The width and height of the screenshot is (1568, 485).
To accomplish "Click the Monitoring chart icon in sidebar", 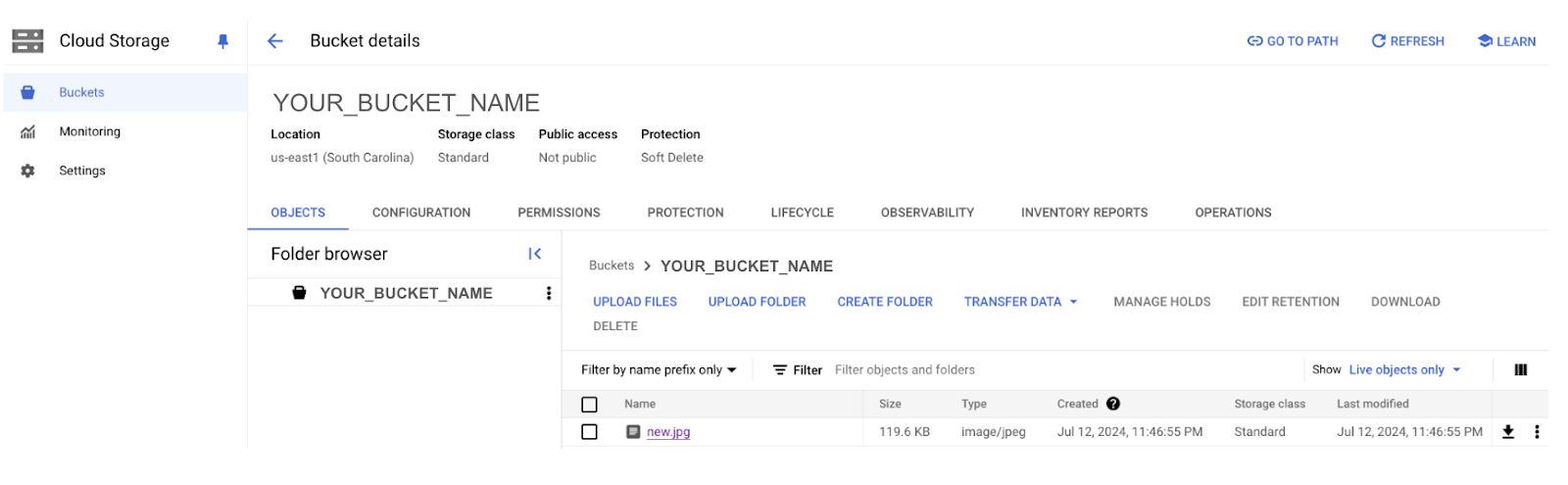I will pos(27,131).
